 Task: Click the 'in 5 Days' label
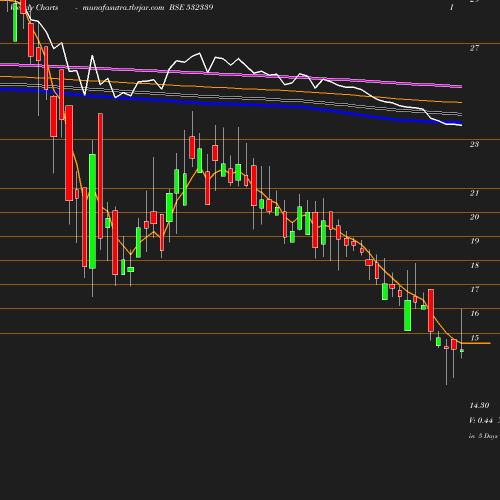point(483,436)
